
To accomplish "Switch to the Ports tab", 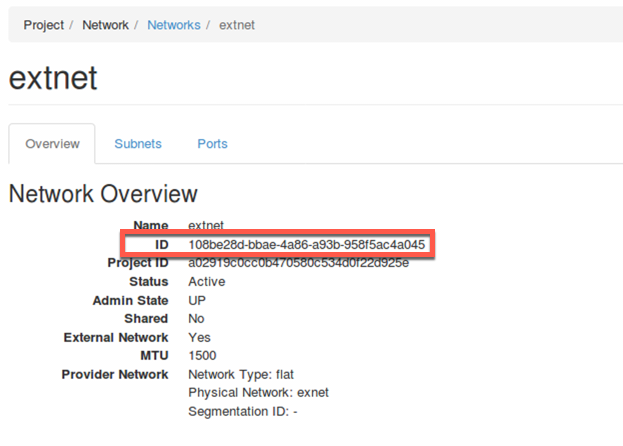I will coord(213,144).
